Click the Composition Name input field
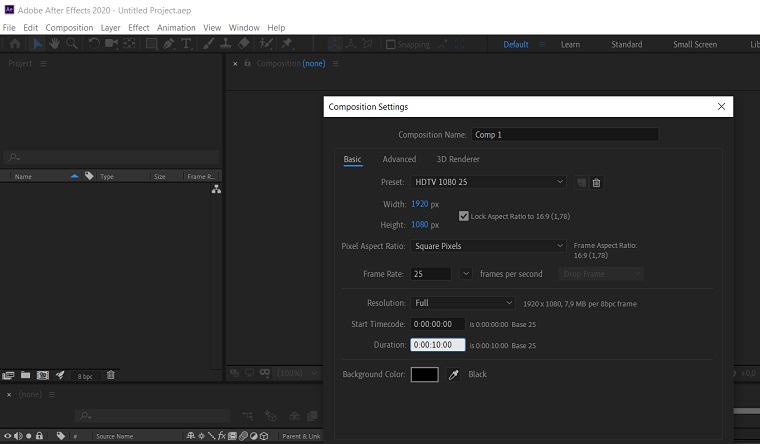This screenshot has width=760, height=444. (x=565, y=134)
